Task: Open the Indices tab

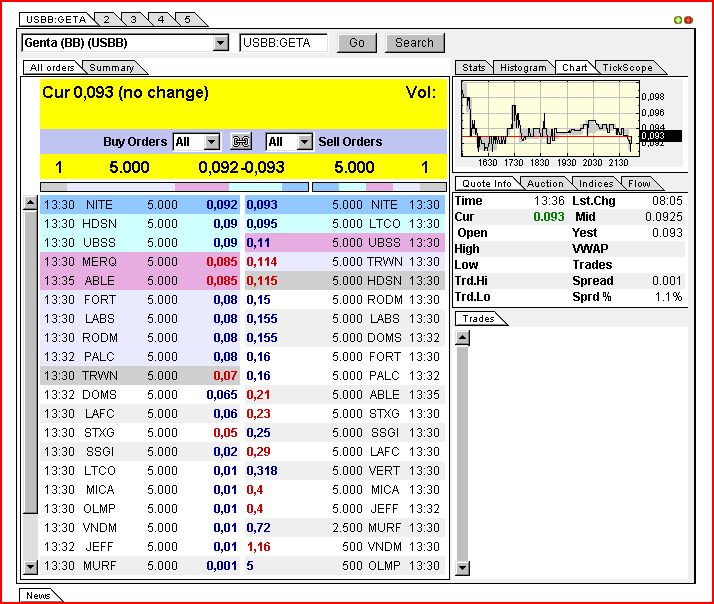Action: click(x=596, y=184)
